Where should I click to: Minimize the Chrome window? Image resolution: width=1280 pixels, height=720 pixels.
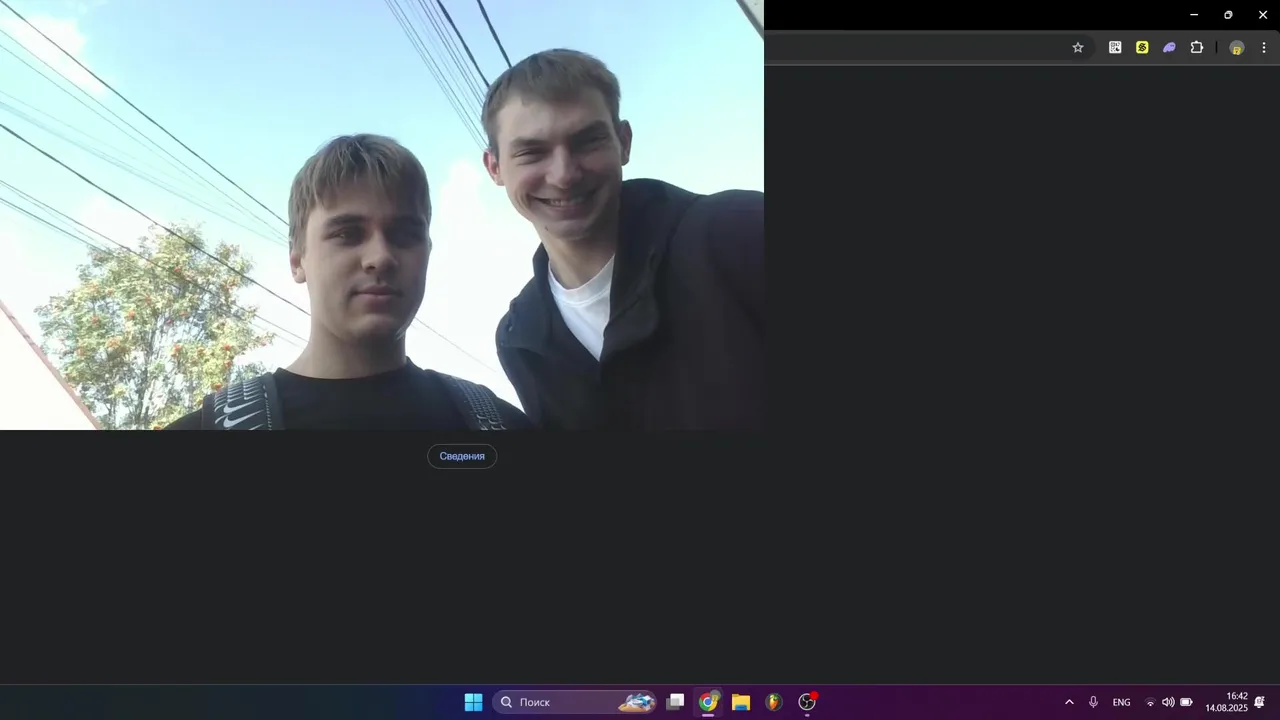[x=1194, y=15]
